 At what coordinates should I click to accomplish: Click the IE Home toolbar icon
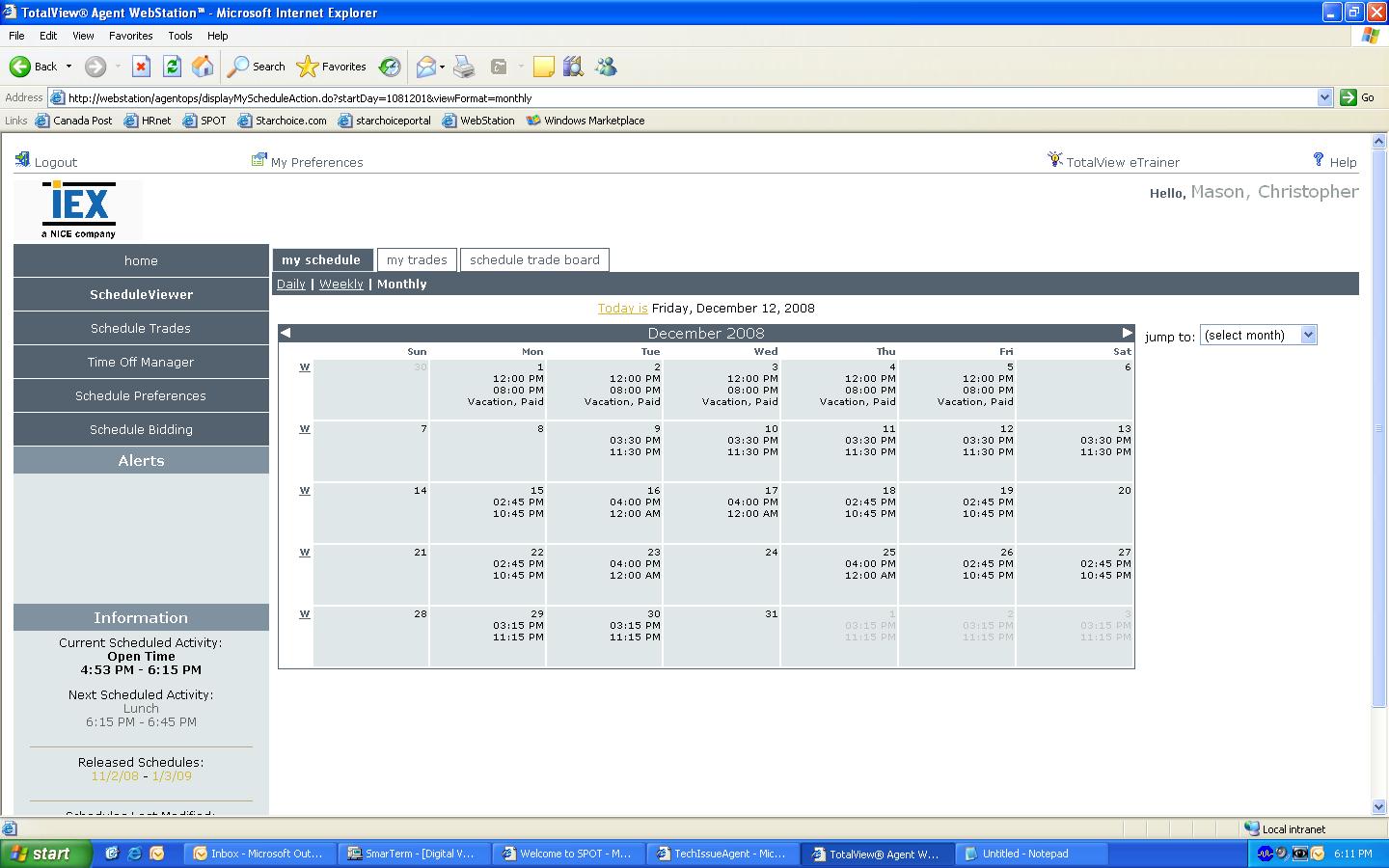click(203, 67)
